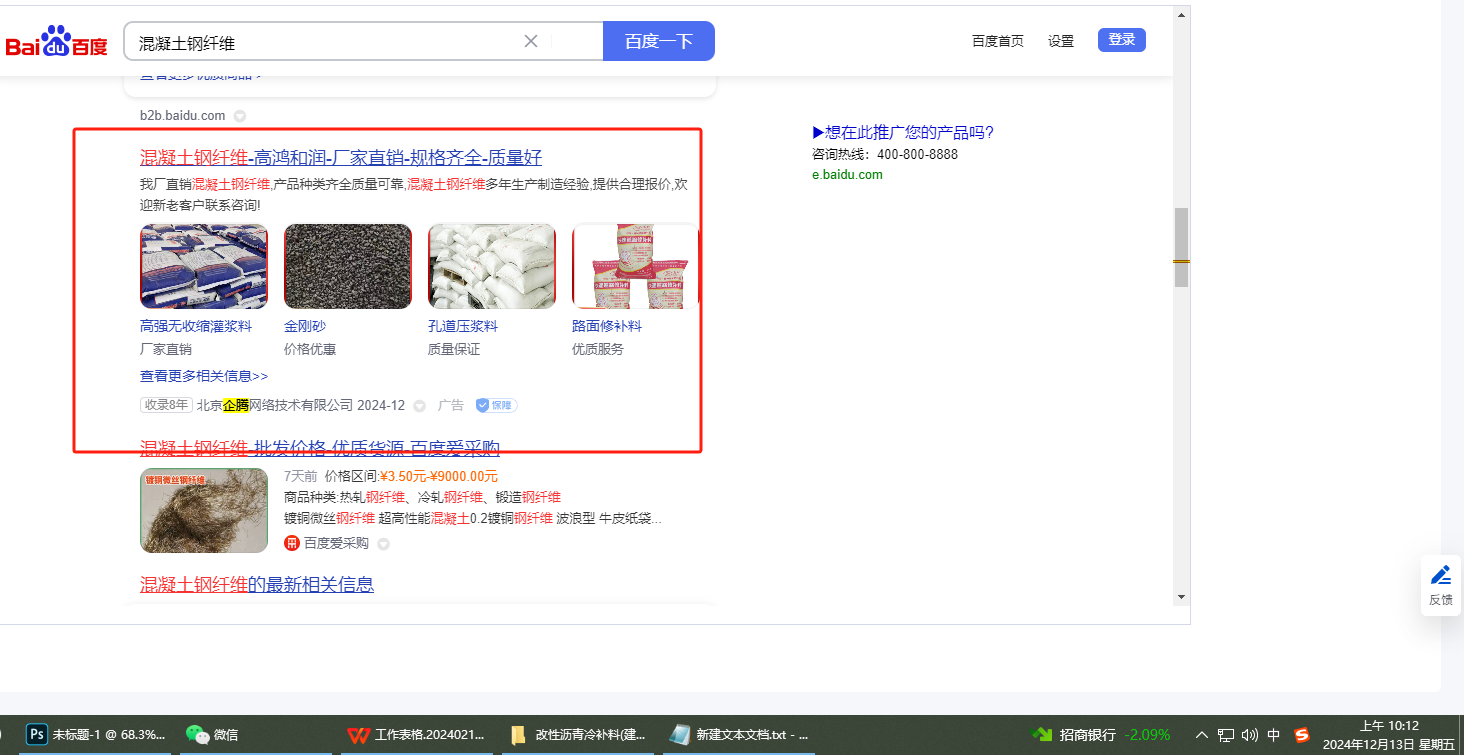Screen dimensions: 1464x755
Task: Clear the search box with the X icon
Action: [x=531, y=41]
